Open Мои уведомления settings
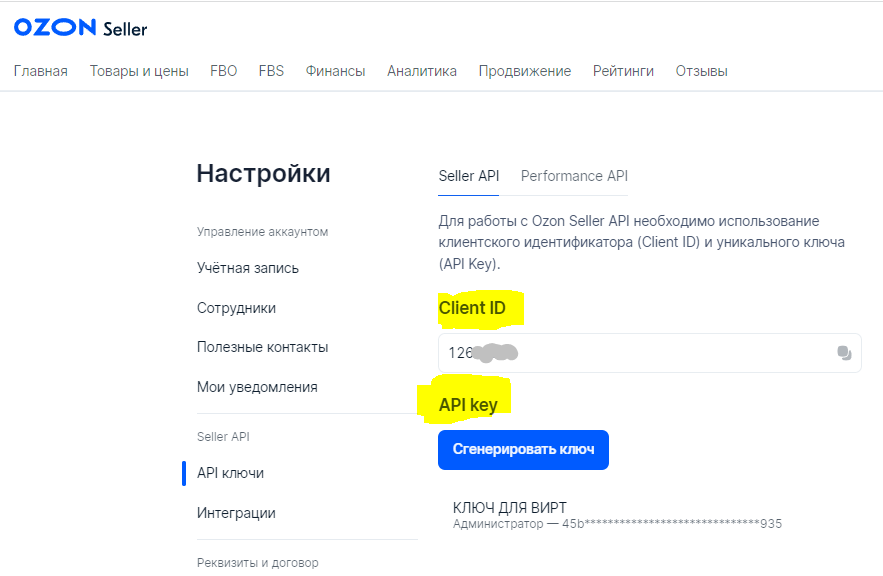This screenshot has height=576, width=883. [x=257, y=387]
